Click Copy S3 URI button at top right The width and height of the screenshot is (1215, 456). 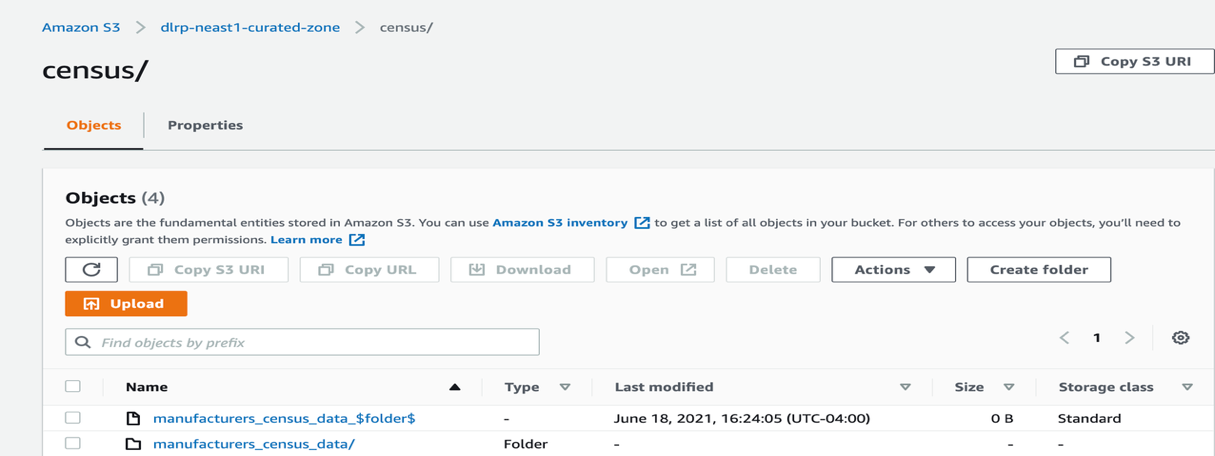pos(1134,61)
